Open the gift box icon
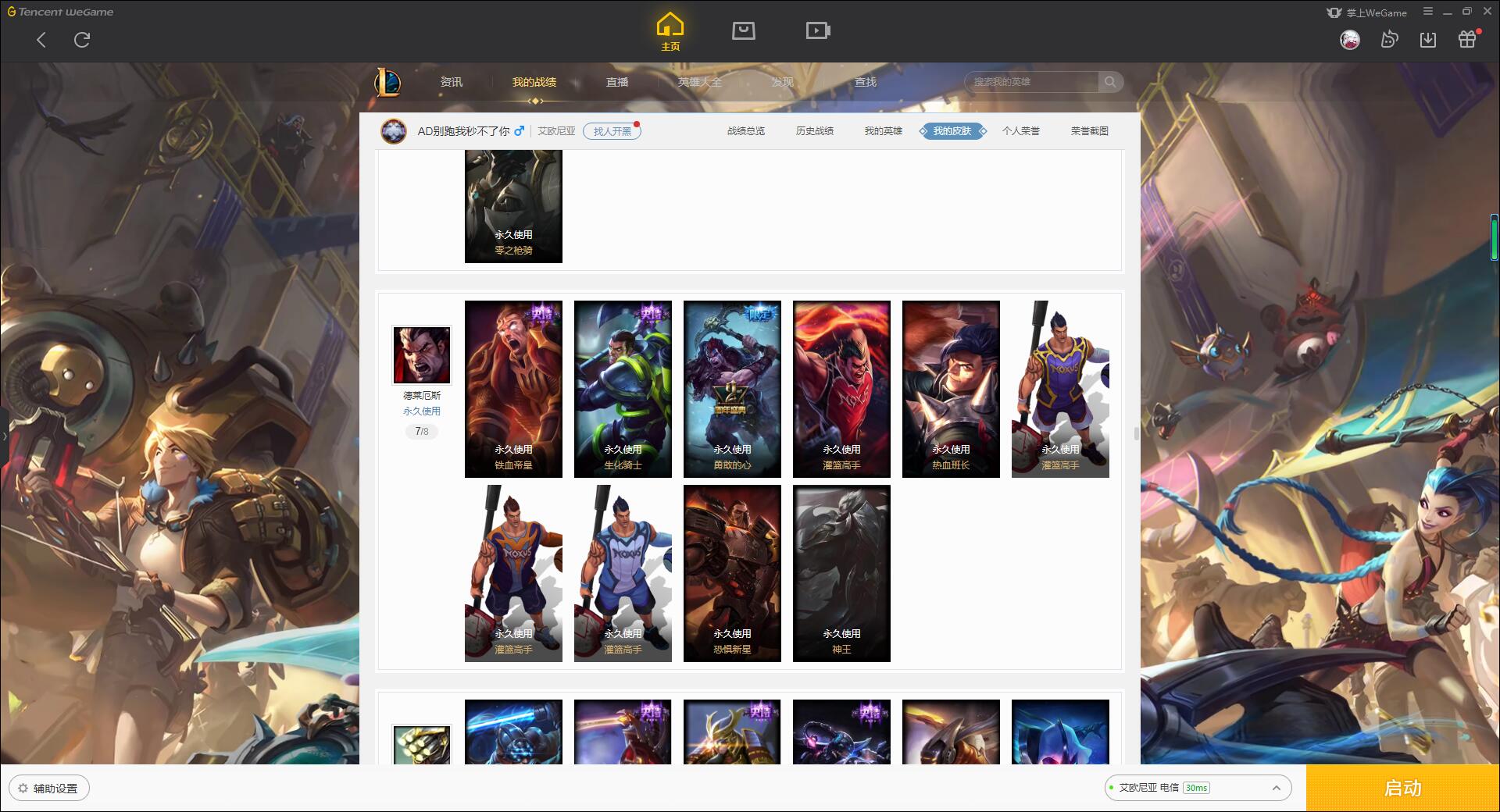Viewport: 1500px width, 812px height. tap(1468, 40)
